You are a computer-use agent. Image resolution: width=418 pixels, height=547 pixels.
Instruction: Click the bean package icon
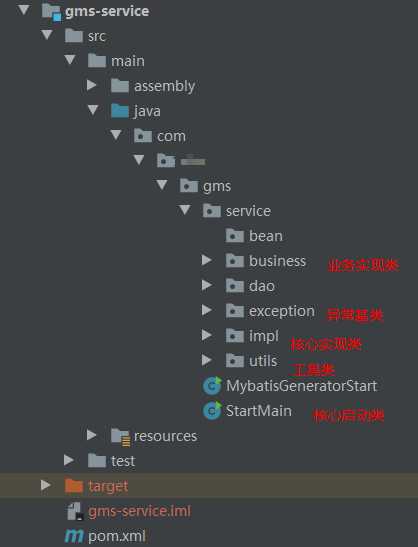234,236
